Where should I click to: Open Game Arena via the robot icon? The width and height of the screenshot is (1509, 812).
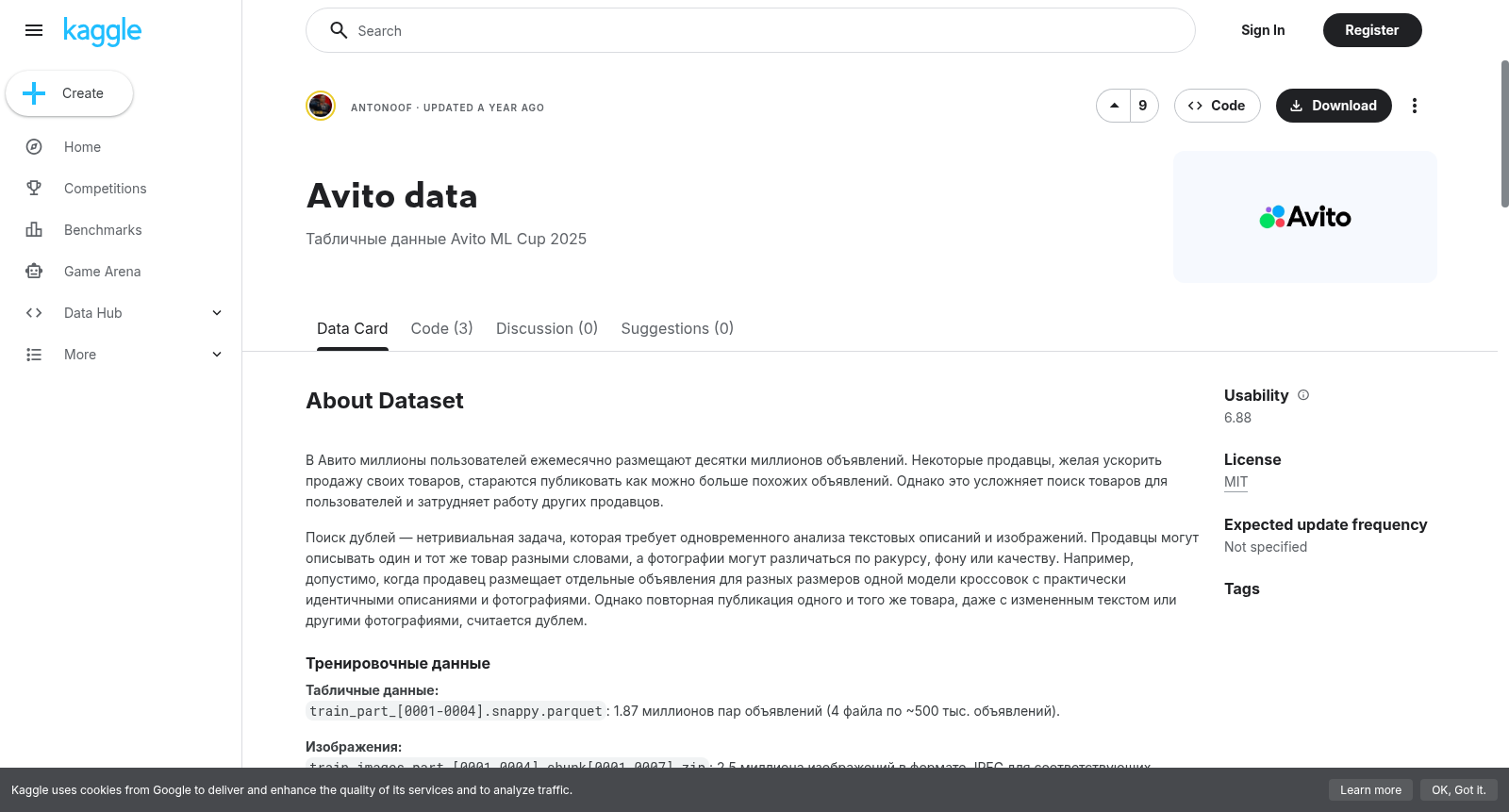[x=34, y=272]
